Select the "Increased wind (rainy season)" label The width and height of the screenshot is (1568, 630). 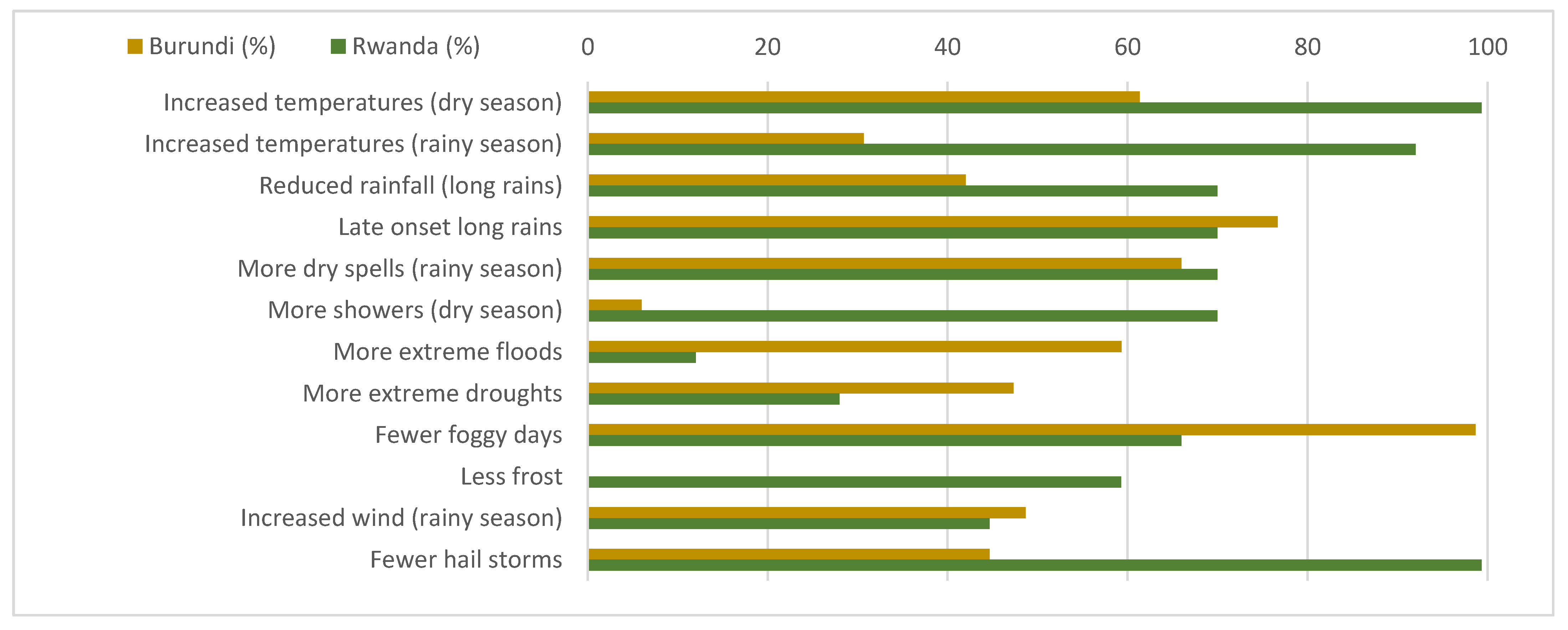click(401, 518)
